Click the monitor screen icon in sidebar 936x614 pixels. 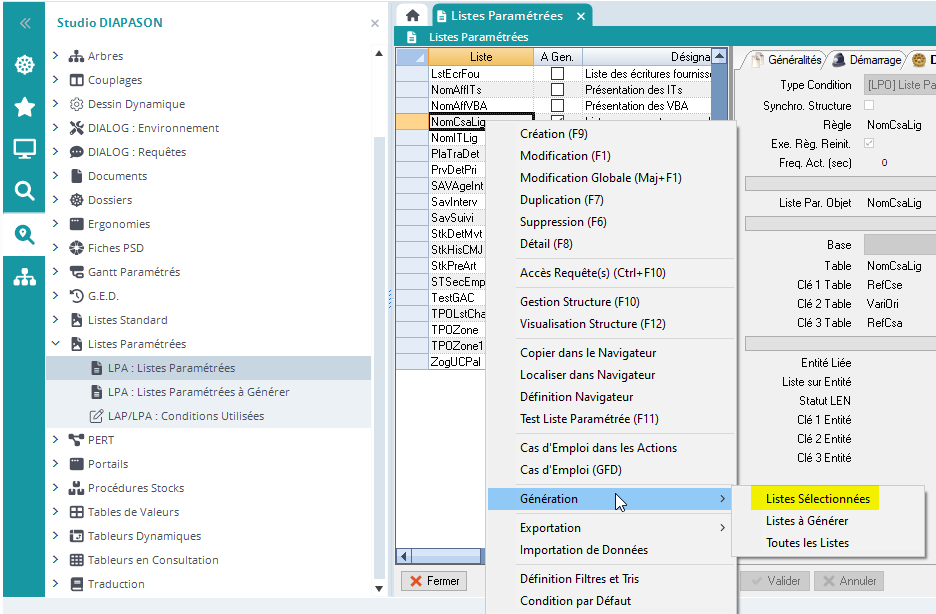tap(24, 149)
